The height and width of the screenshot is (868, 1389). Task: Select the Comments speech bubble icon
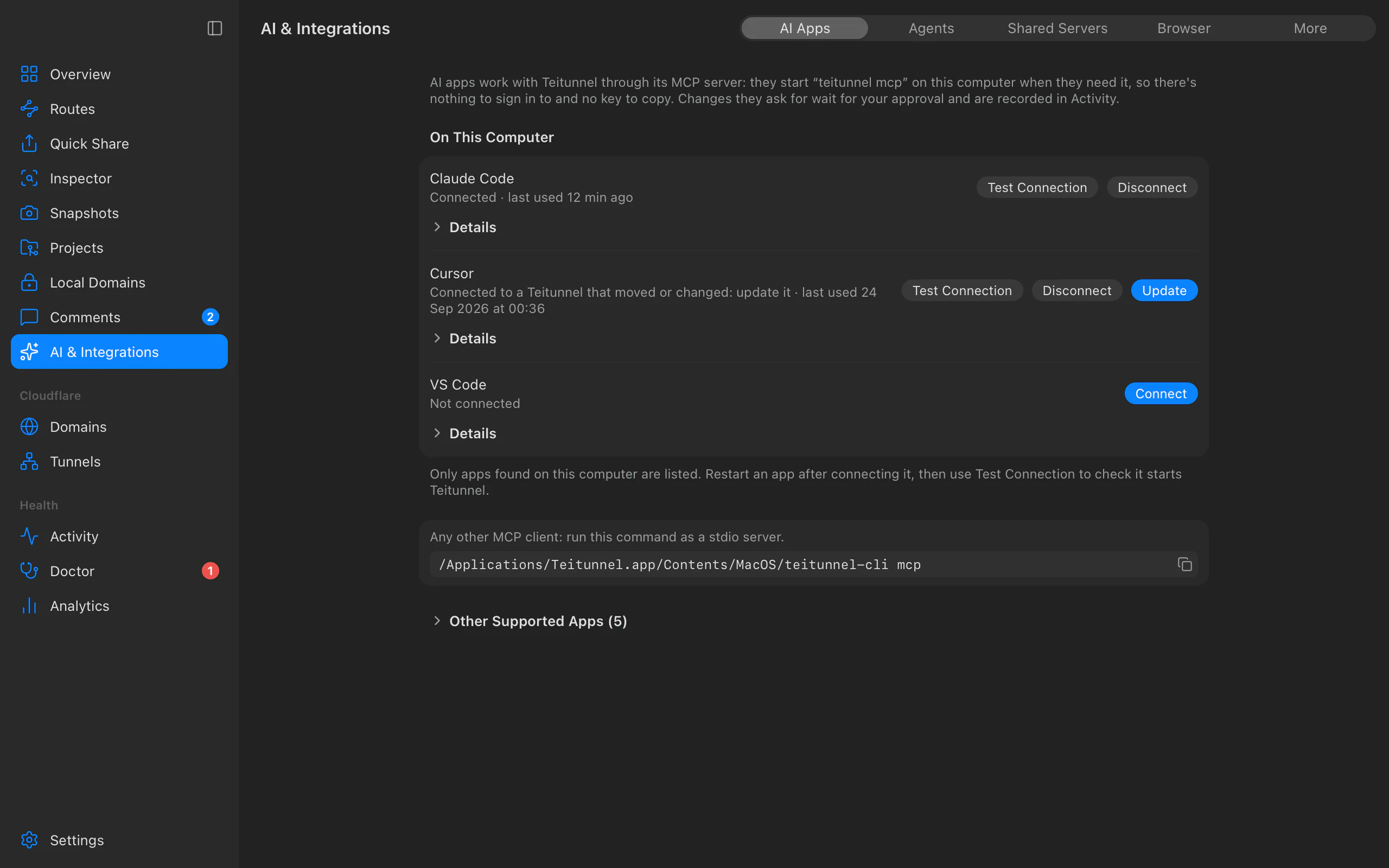tap(29, 317)
